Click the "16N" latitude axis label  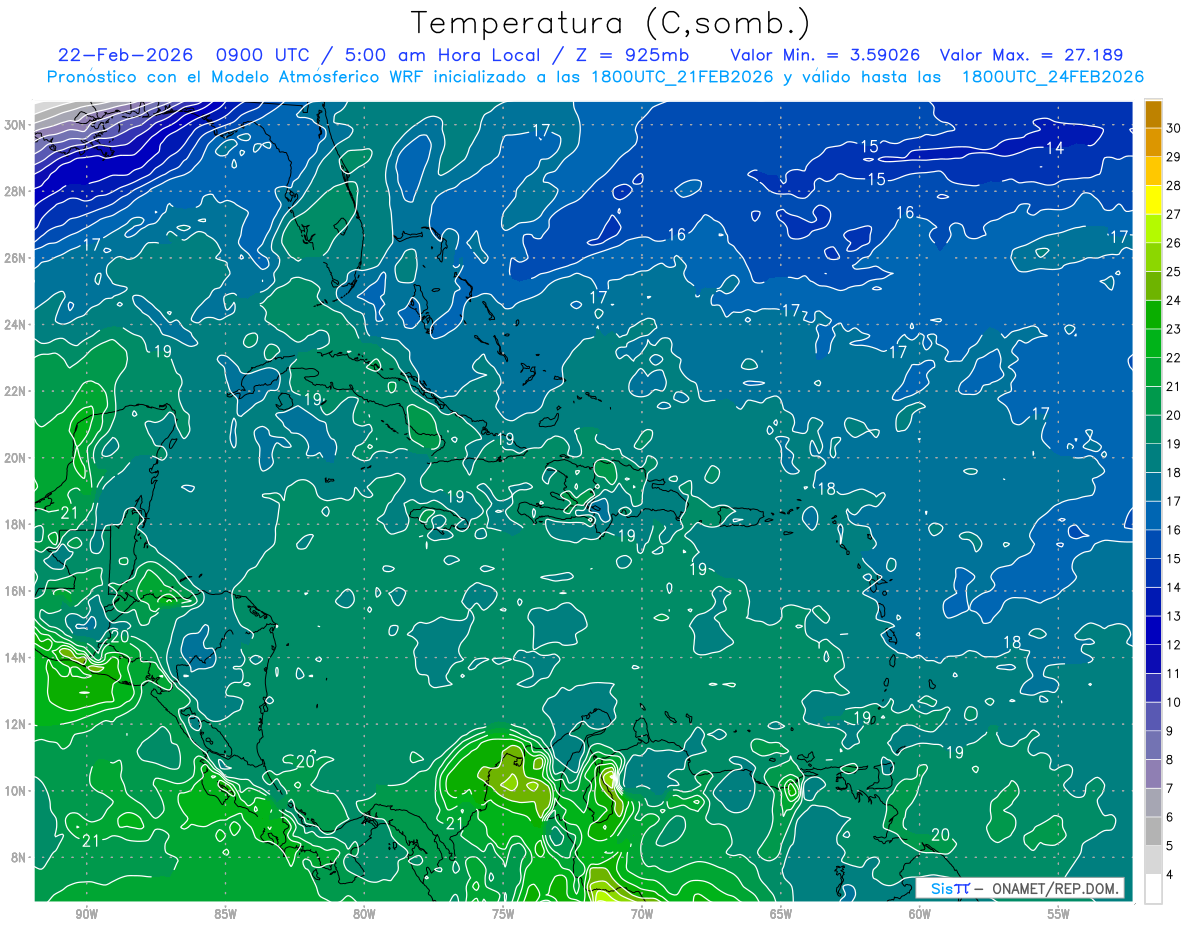[x=16, y=591]
